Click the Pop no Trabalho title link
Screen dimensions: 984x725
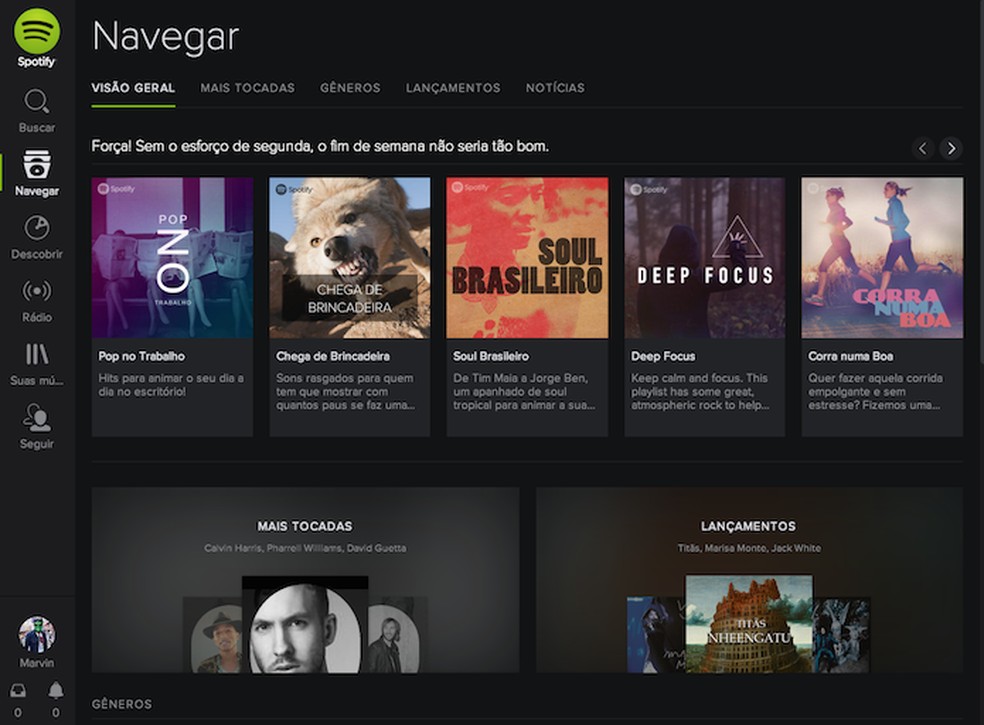[x=141, y=356]
